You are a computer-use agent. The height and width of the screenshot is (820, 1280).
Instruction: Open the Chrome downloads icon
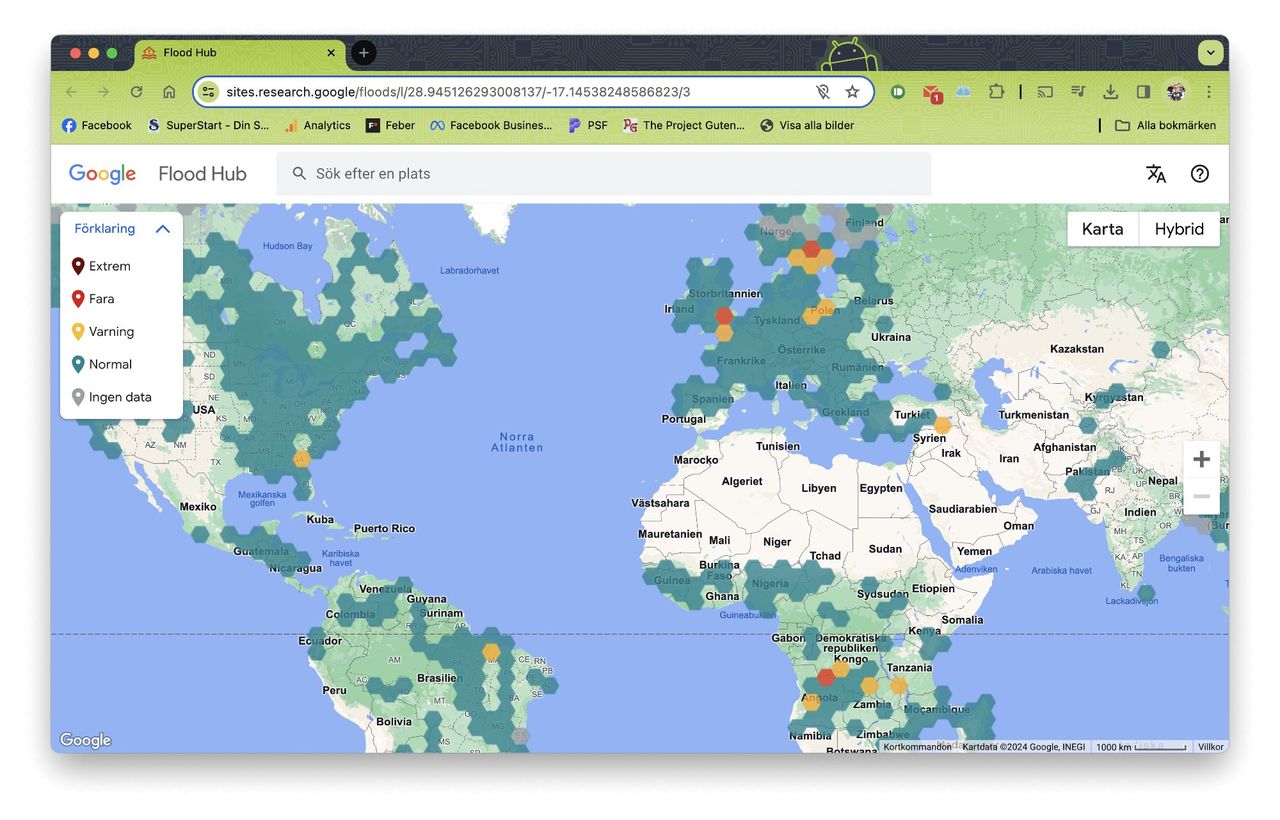coord(1110,92)
